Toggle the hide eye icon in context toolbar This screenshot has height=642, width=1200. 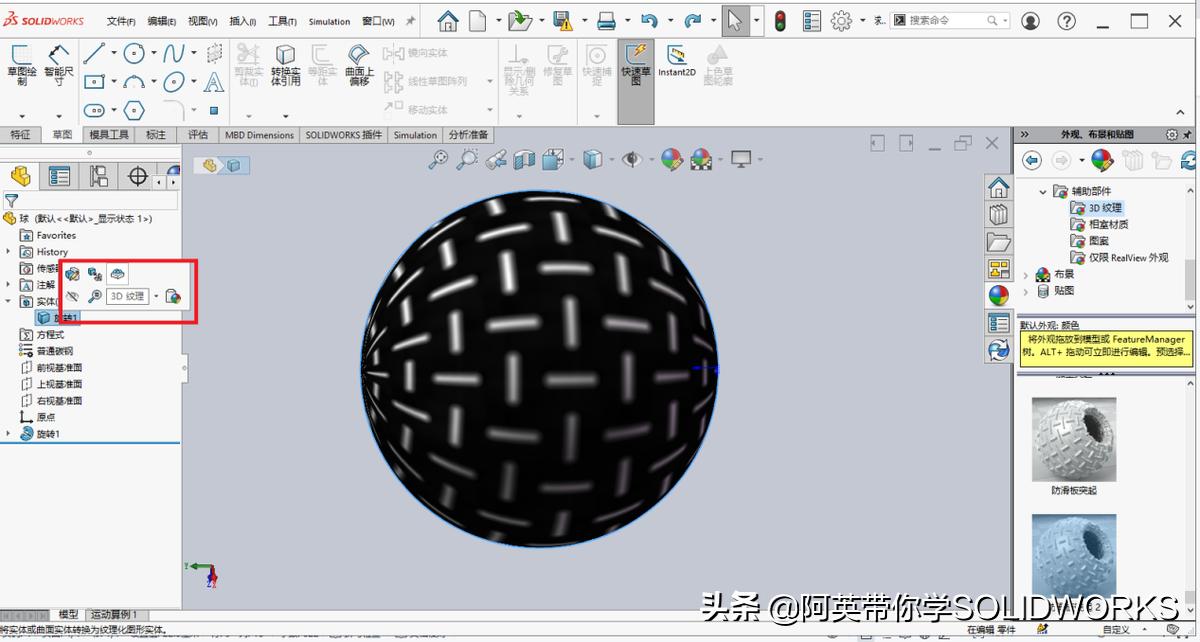[x=73, y=295]
